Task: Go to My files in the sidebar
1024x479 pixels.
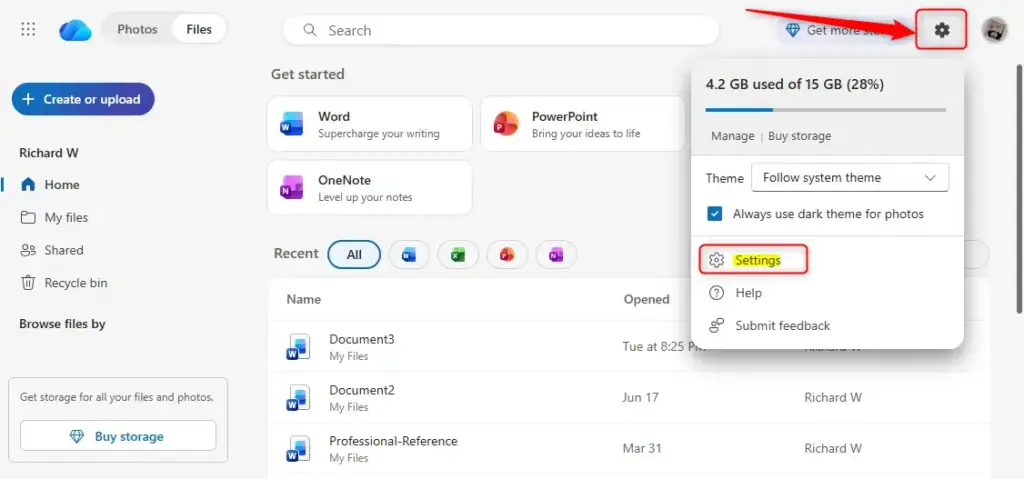Action: click(66, 218)
